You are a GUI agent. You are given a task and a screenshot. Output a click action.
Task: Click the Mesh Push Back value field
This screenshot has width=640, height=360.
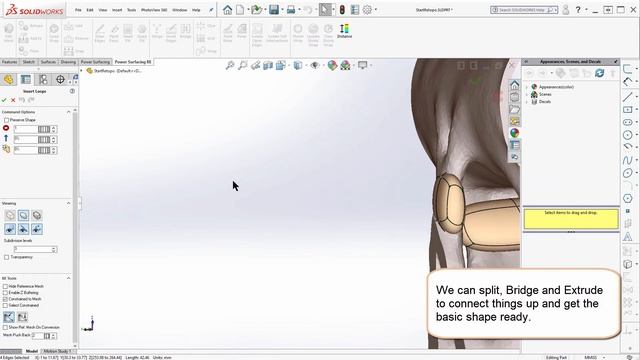pos(38,336)
